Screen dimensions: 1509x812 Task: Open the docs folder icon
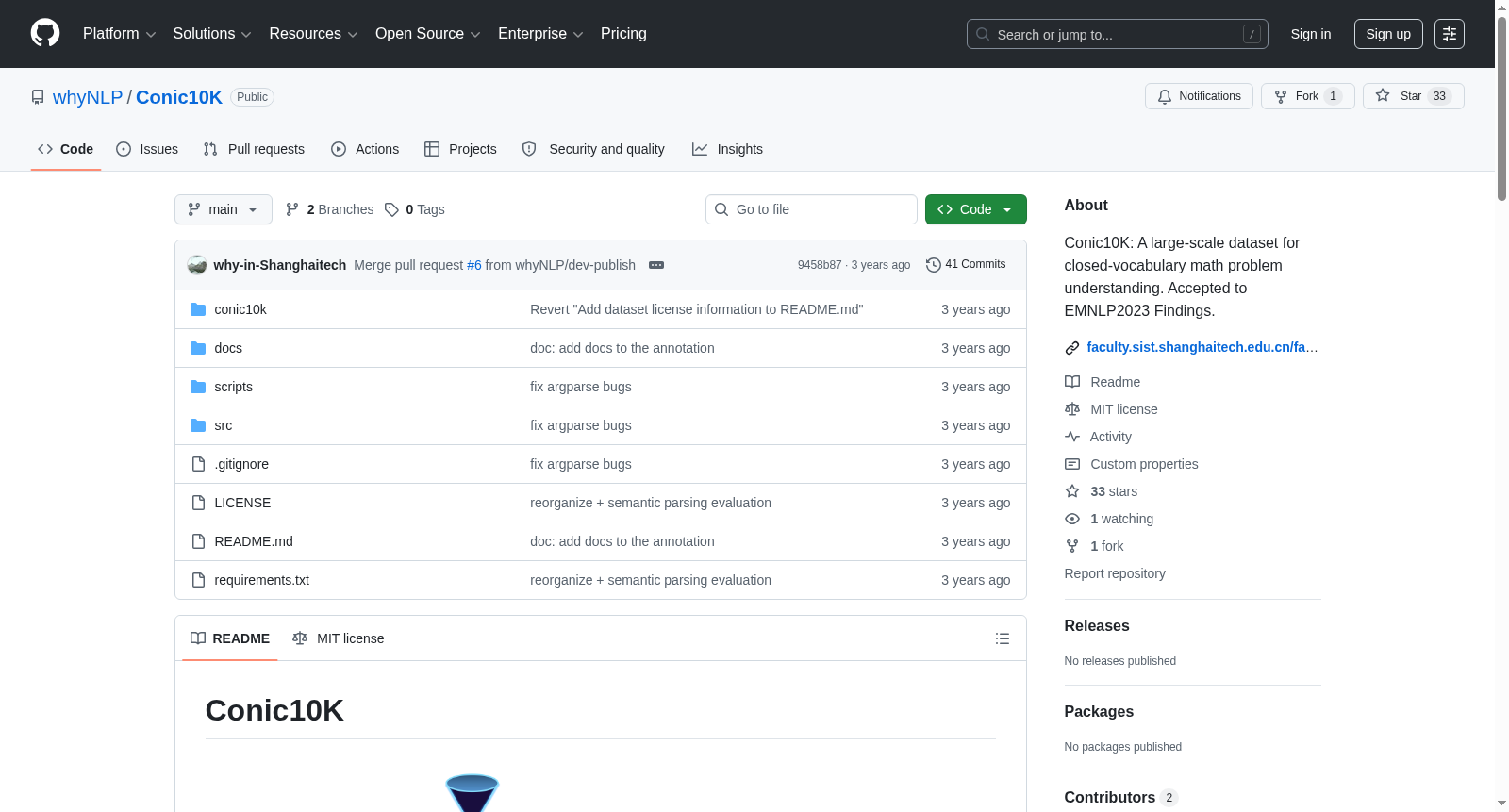[198, 348]
